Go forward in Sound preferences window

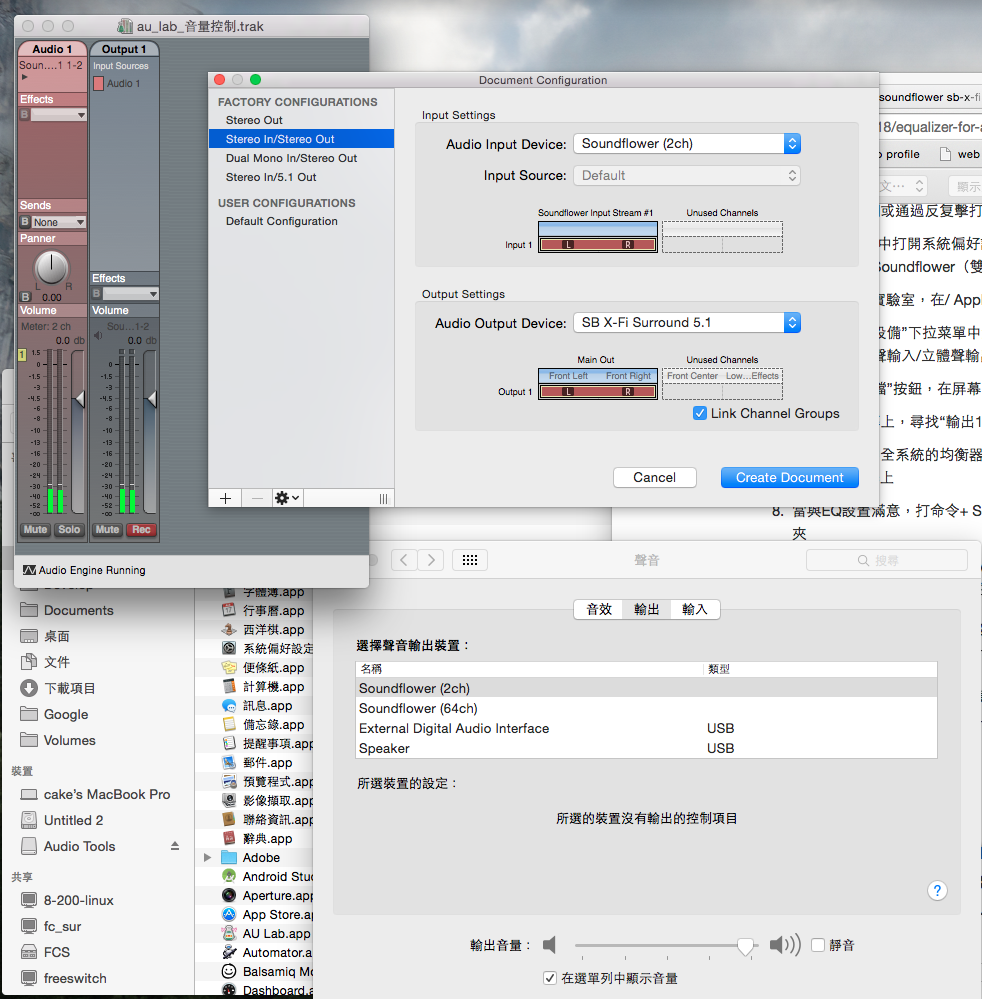pos(431,560)
